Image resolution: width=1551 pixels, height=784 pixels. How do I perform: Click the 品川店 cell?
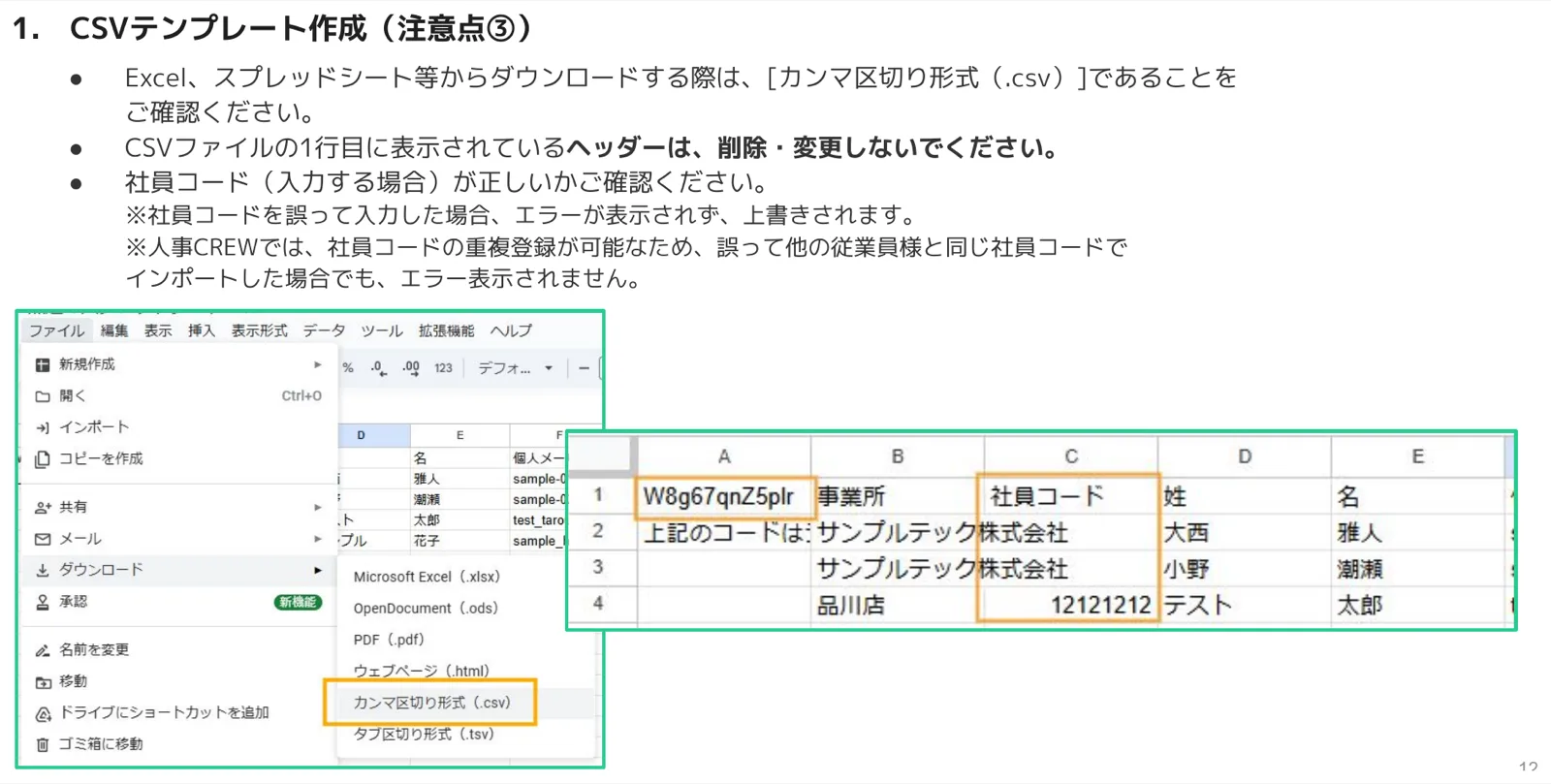(x=898, y=605)
